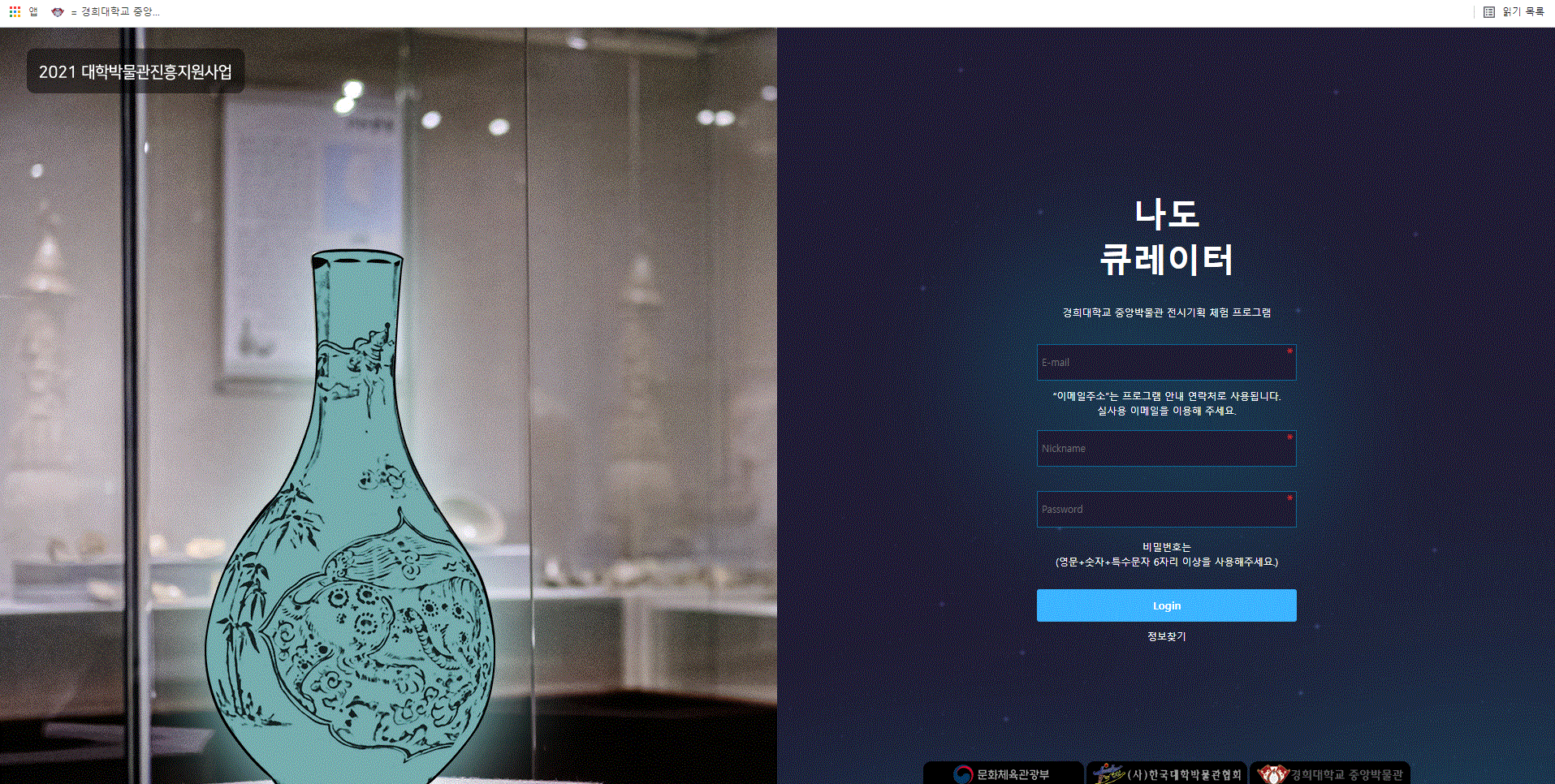This screenshot has width=1555, height=784.
Task: Click the 문화체육관광부 taegeuk logo
Action: [x=963, y=775]
